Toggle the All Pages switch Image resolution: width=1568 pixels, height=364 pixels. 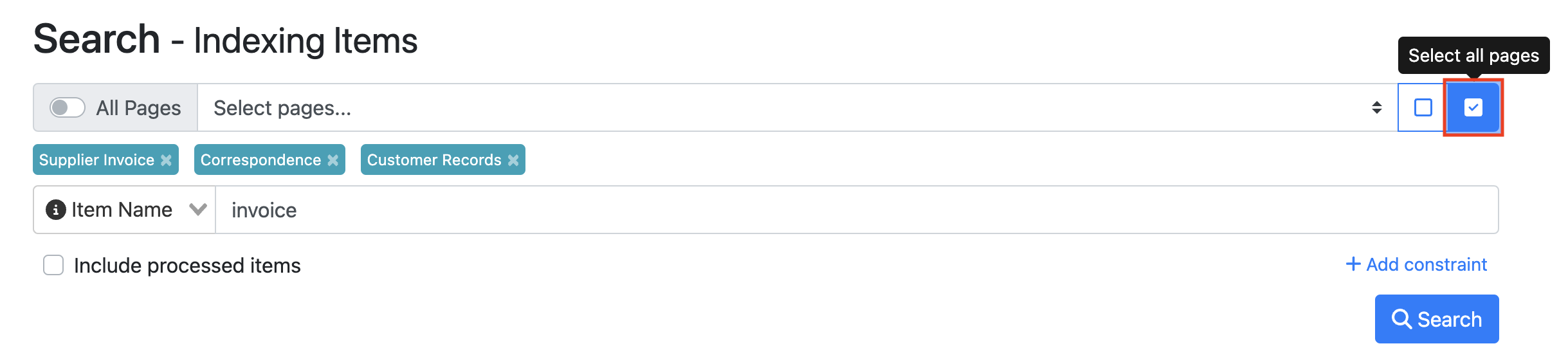coord(68,107)
